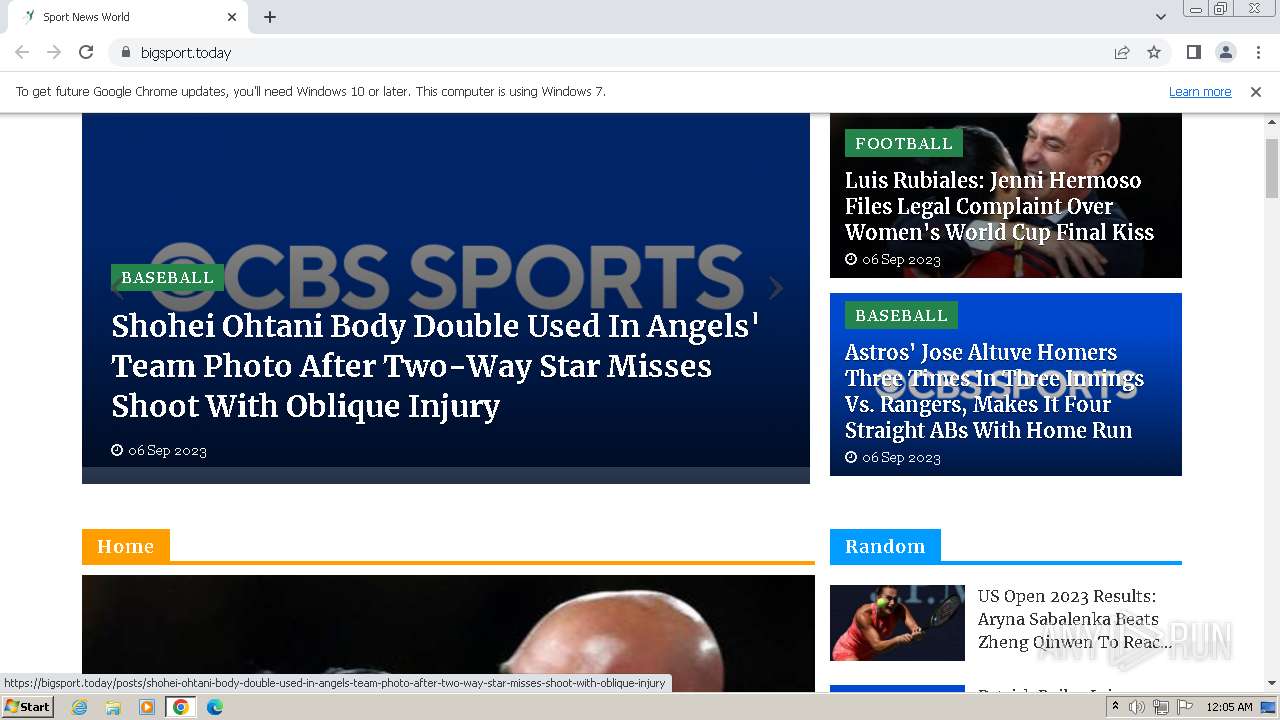Close the Sport News World tab

click(x=232, y=17)
